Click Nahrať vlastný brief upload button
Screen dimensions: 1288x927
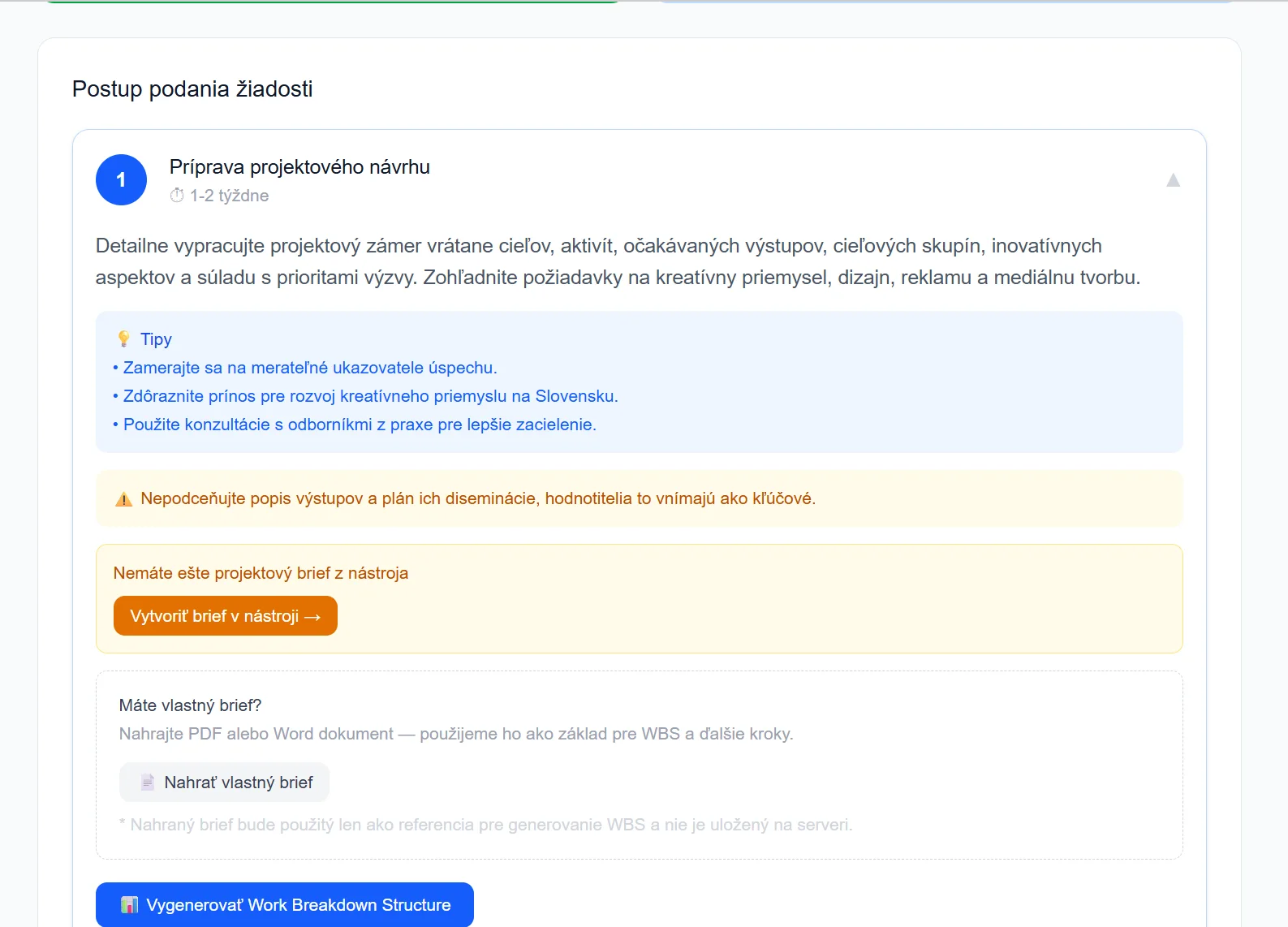coord(224,783)
